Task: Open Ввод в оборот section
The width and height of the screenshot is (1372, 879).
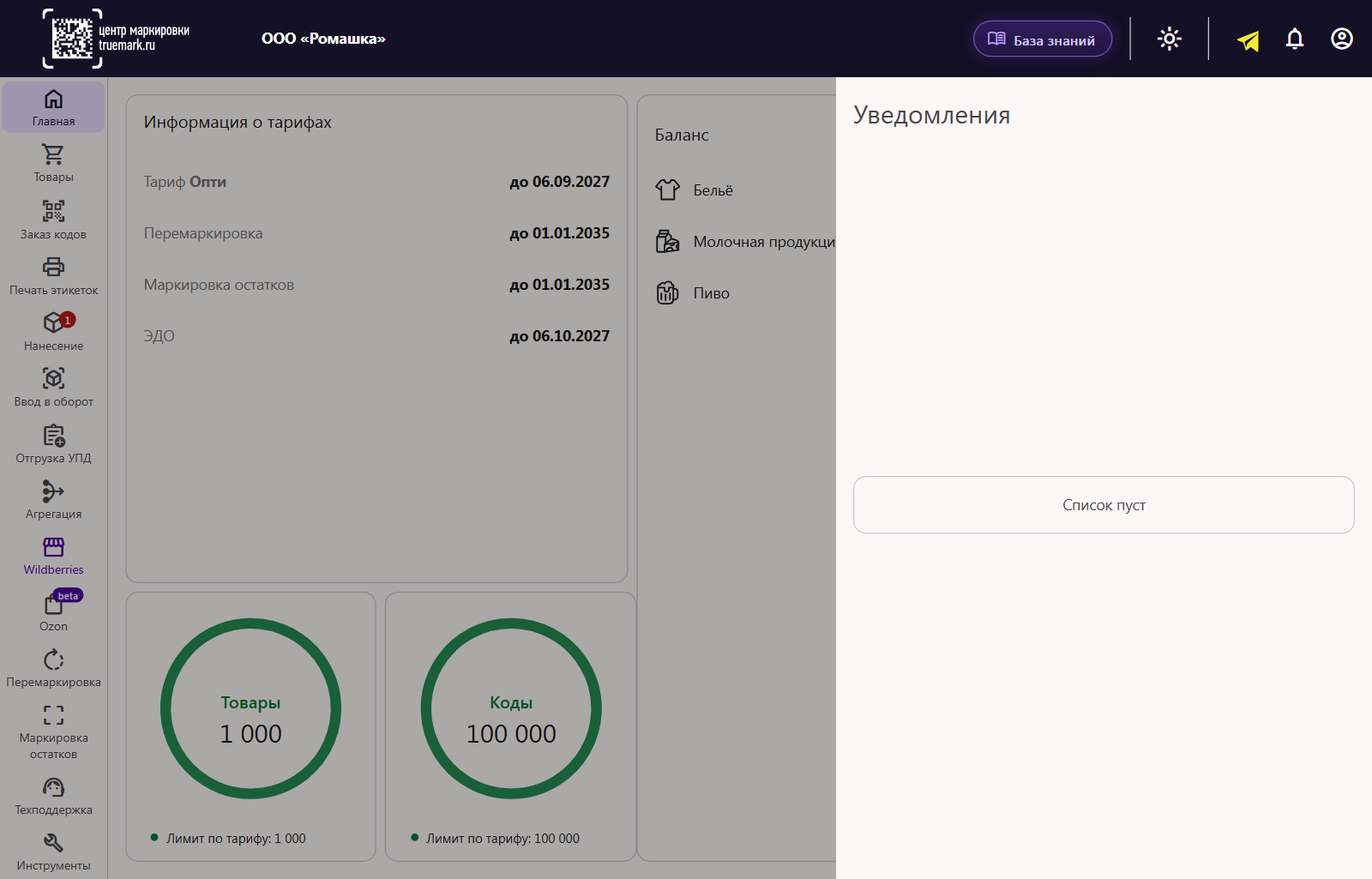Action: [53, 388]
